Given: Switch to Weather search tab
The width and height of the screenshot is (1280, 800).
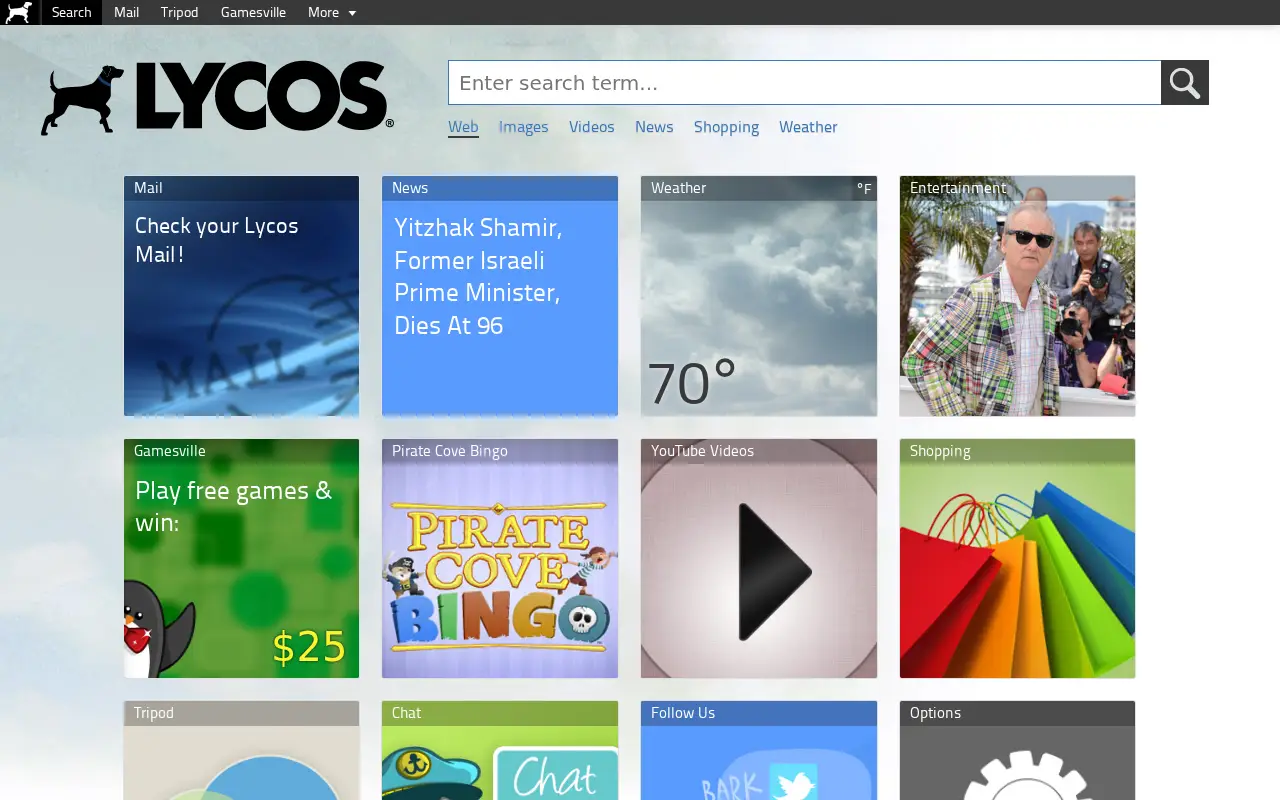Looking at the screenshot, I should [808, 127].
